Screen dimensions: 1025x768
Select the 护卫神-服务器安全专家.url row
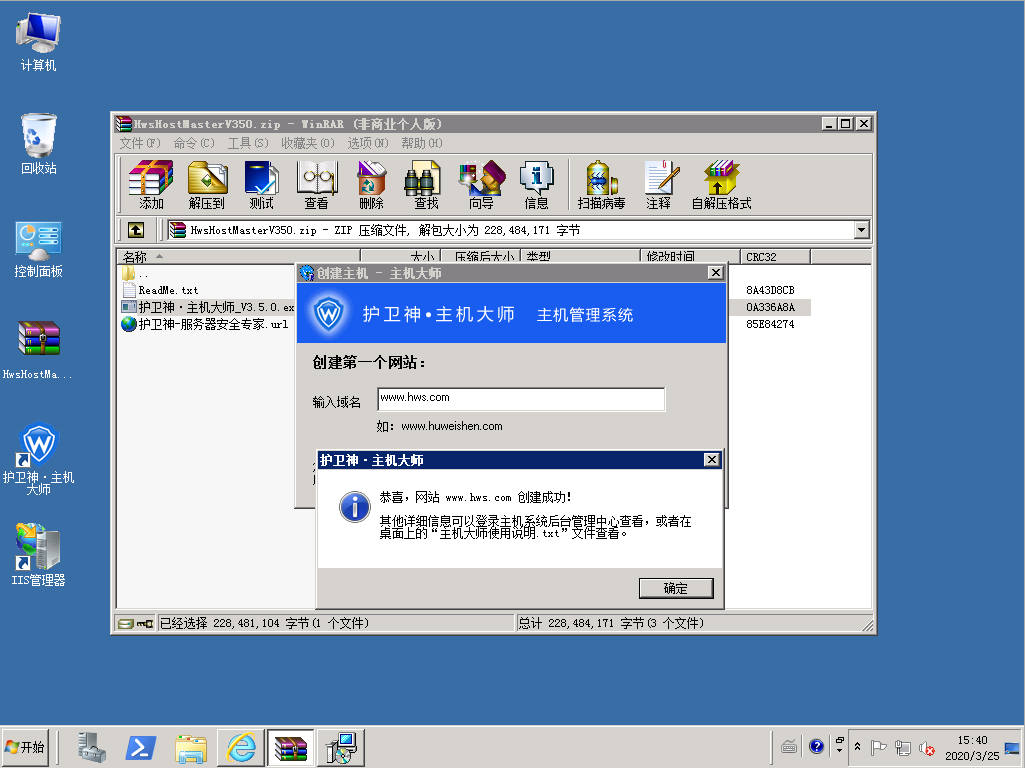[x=205, y=324]
